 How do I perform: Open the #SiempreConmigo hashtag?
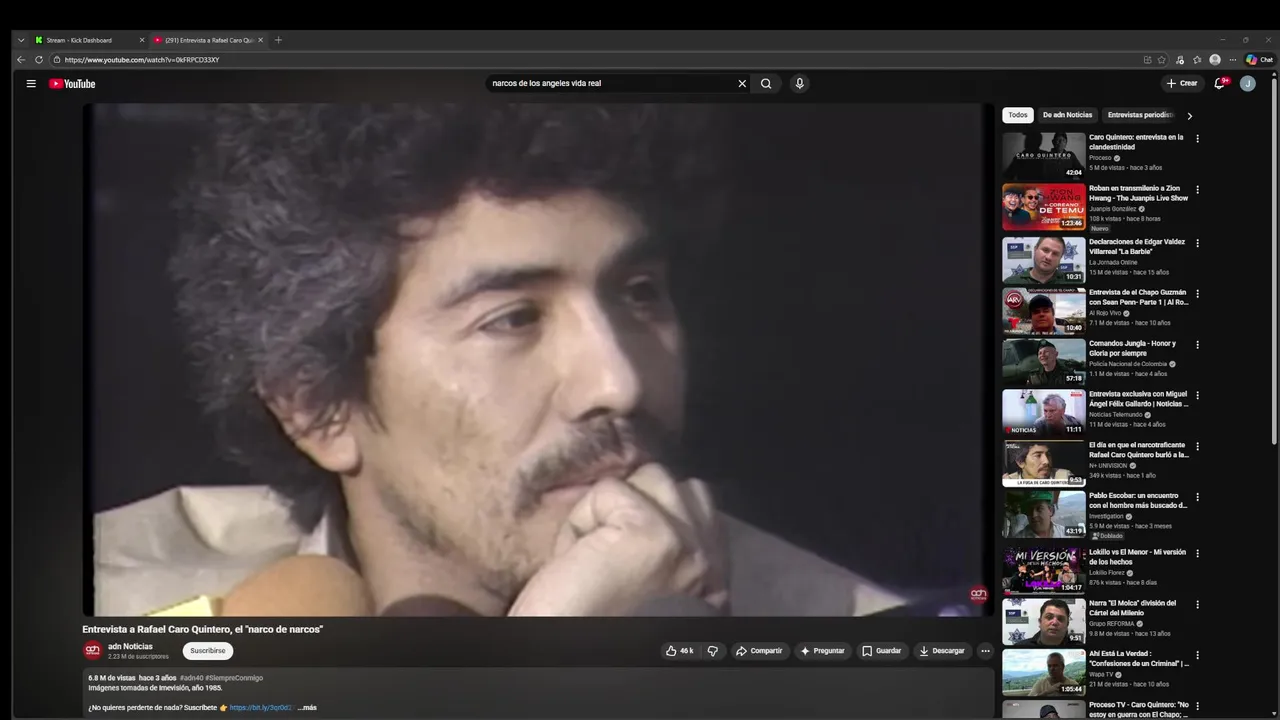[234, 678]
